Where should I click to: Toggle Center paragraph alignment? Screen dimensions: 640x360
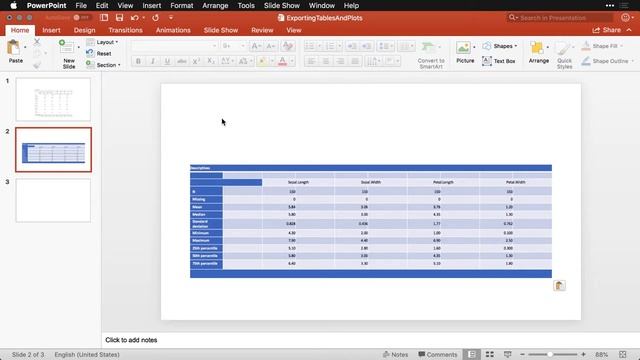[326, 61]
